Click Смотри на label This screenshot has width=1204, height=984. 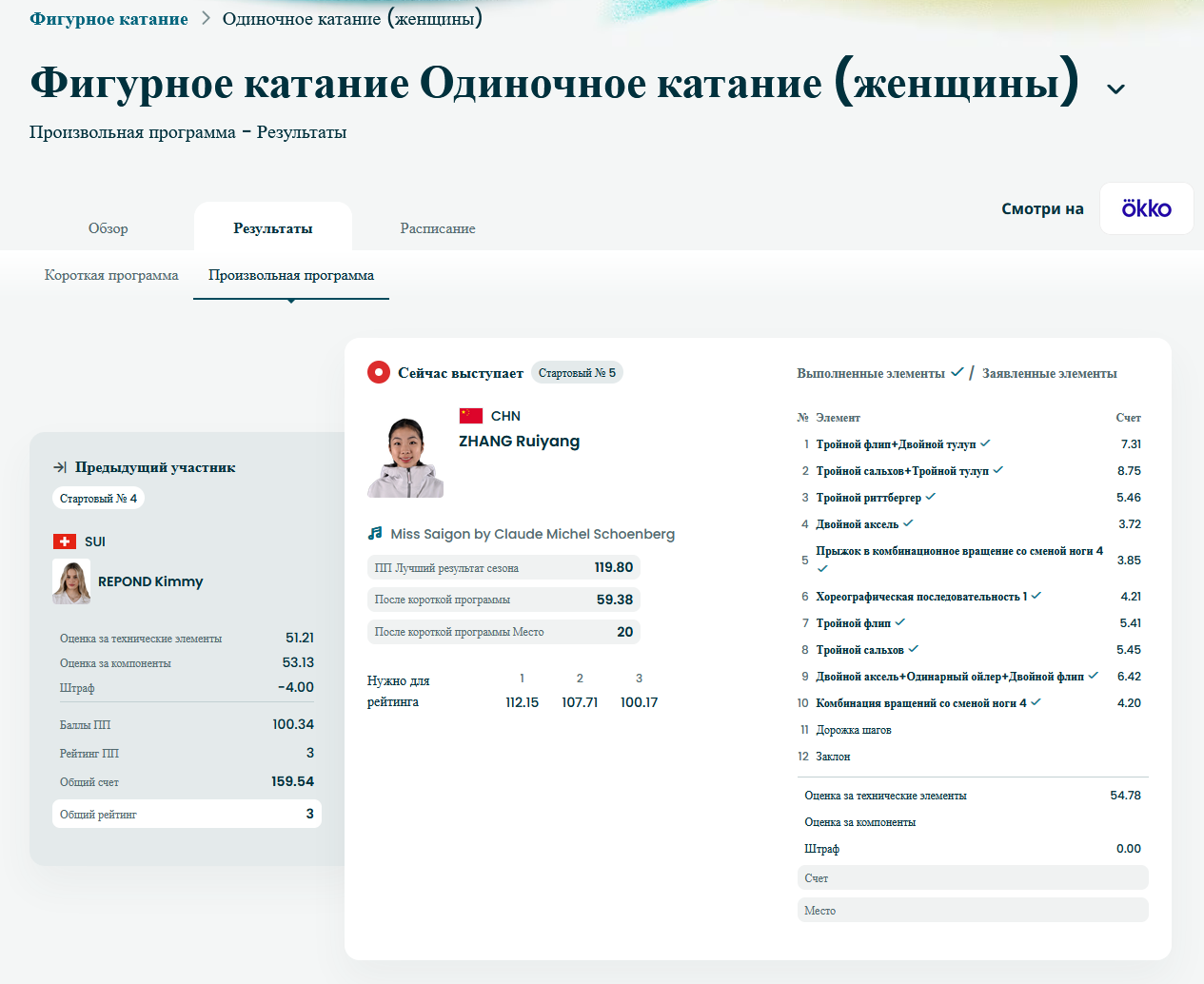[1042, 208]
